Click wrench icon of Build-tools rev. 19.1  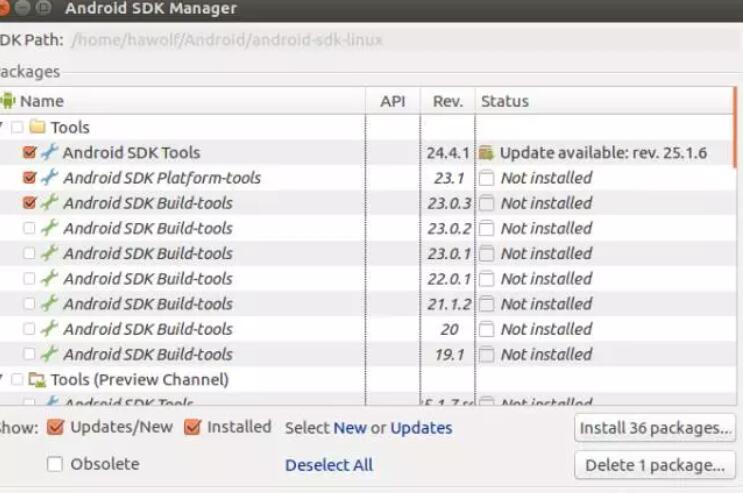[49, 353]
